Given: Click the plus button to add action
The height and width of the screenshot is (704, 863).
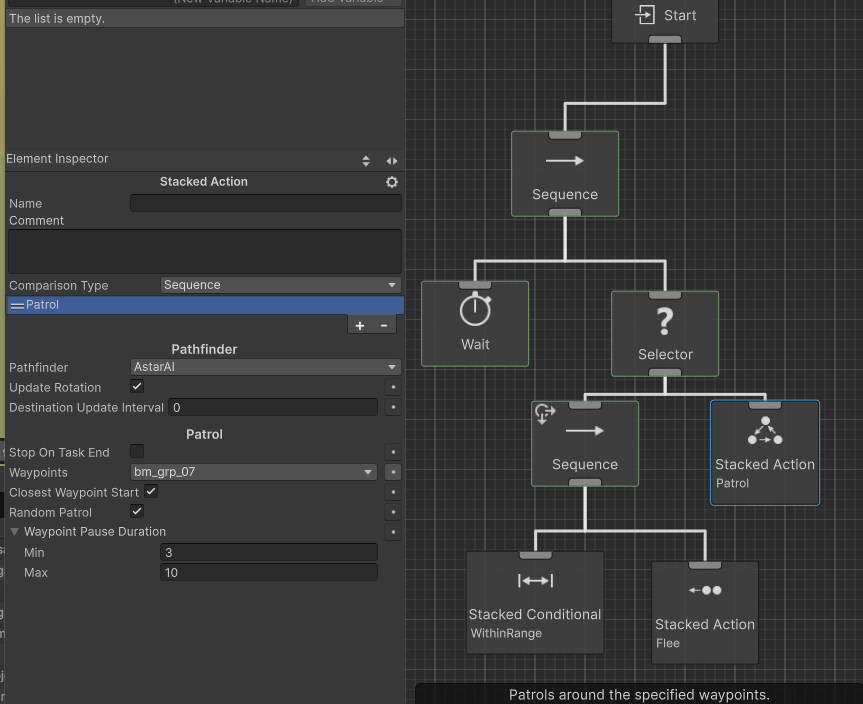Looking at the screenshot, I should click(x=360, y=325).
